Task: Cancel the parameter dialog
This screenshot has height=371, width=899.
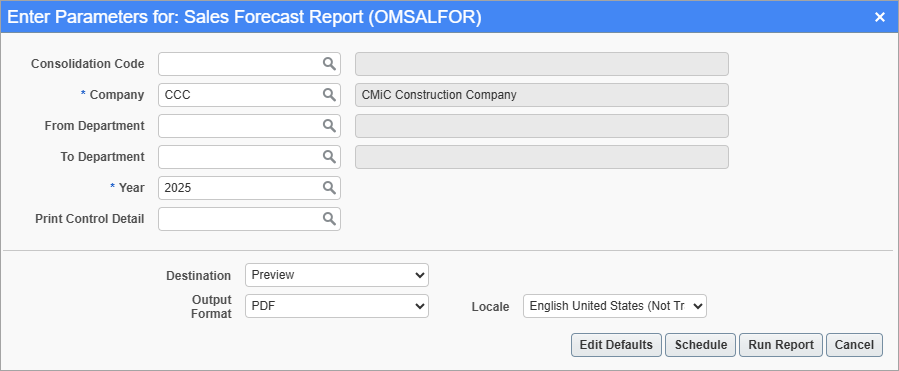Action: [x=854, y=345]
